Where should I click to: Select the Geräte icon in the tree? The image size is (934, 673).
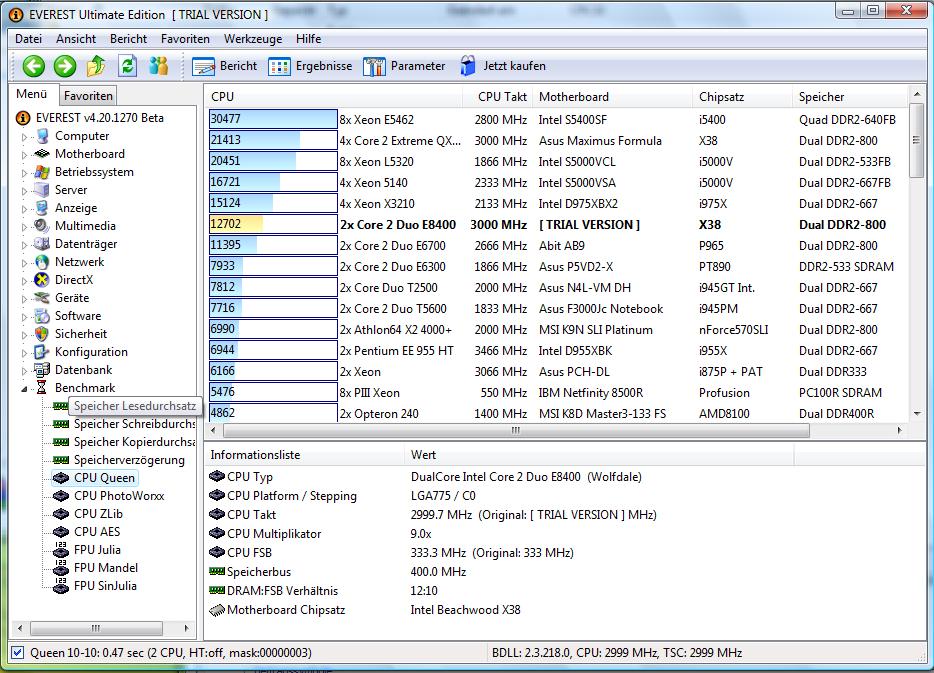[x=42, y=297]
